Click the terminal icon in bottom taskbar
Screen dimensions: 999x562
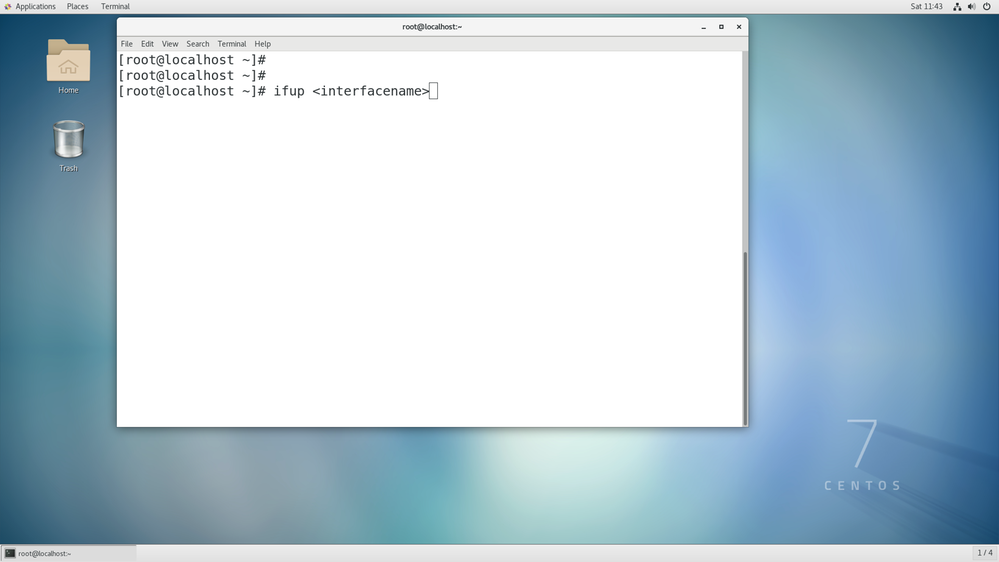point(10,553)
